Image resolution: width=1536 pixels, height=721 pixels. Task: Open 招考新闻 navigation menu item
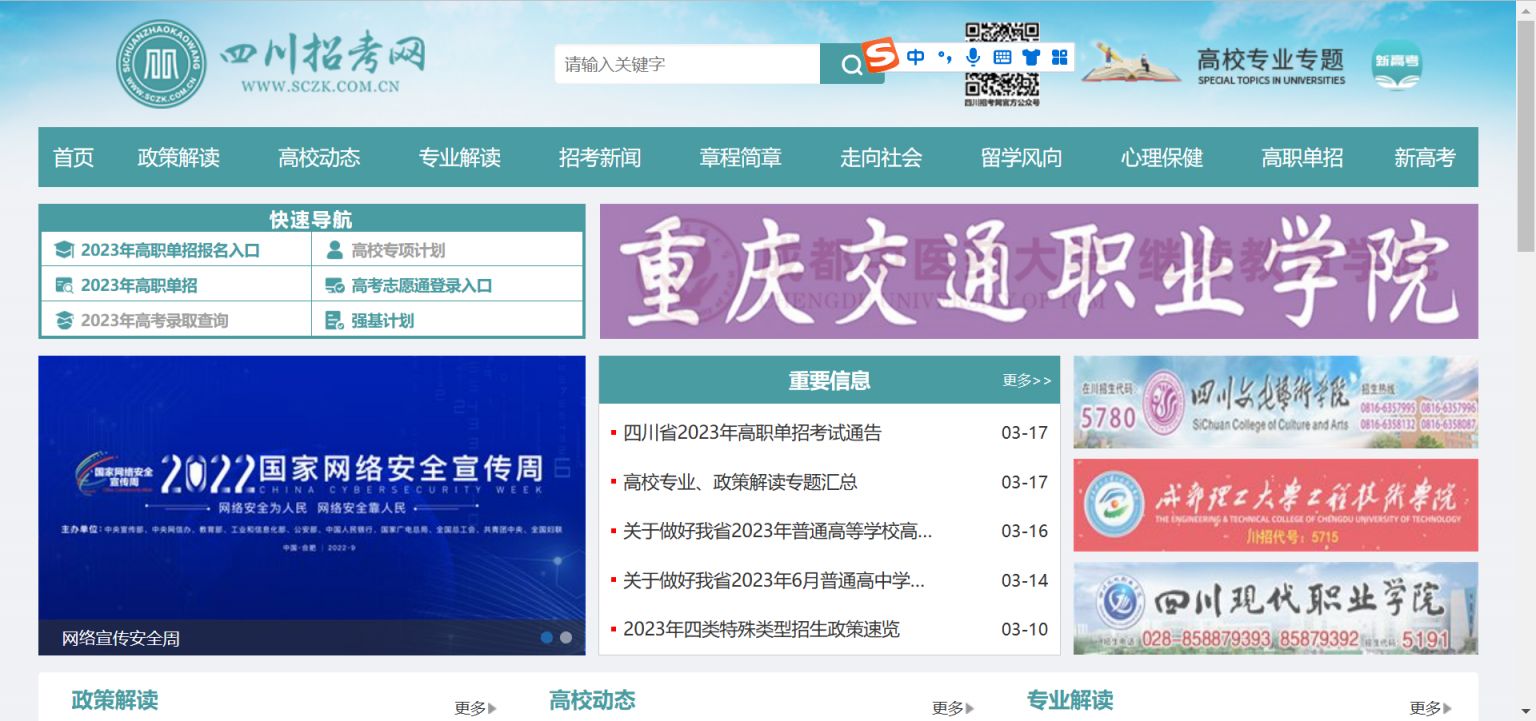(600, 157)
